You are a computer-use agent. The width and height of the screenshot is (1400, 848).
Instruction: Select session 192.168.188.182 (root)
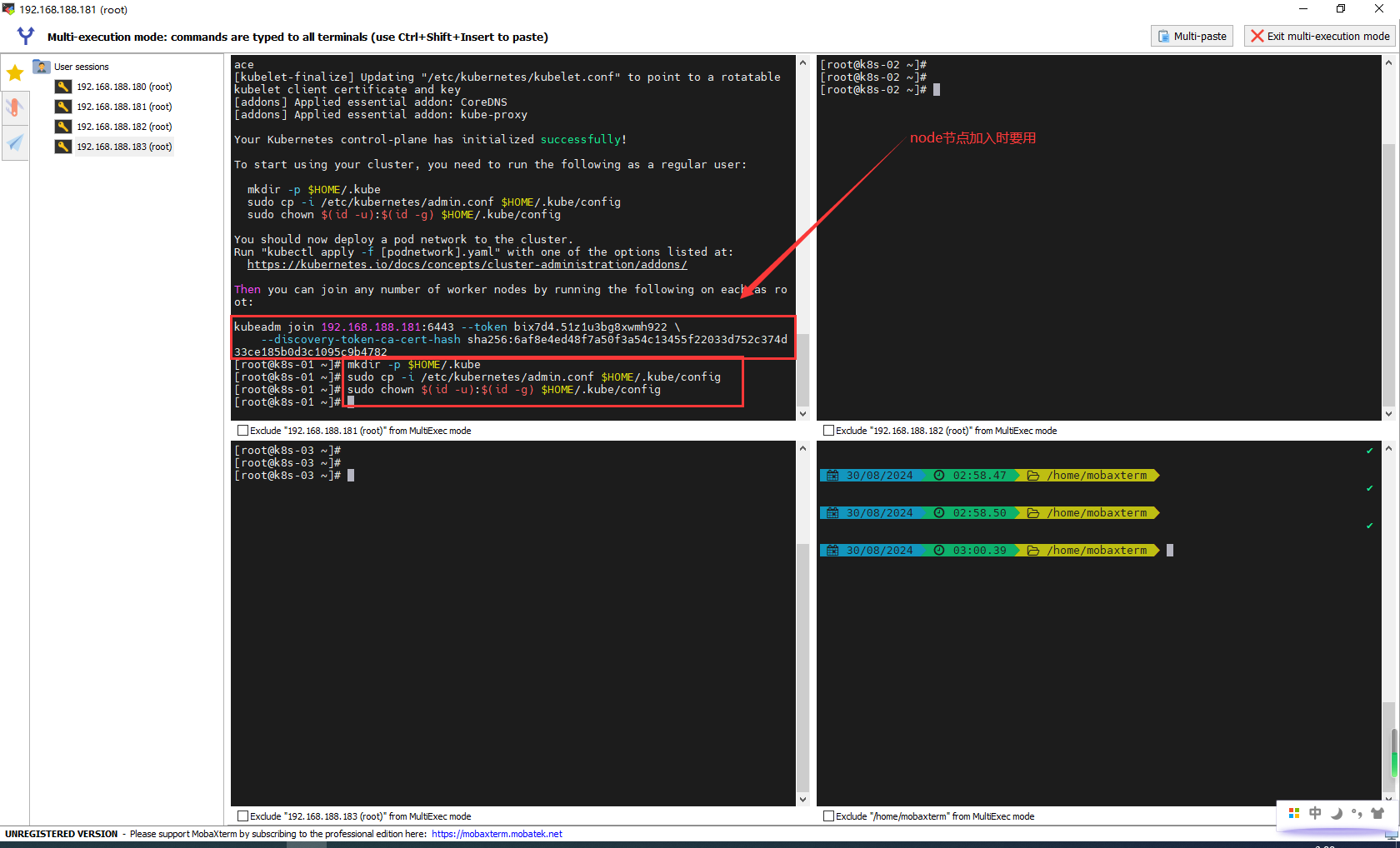(x=124, y=127)
